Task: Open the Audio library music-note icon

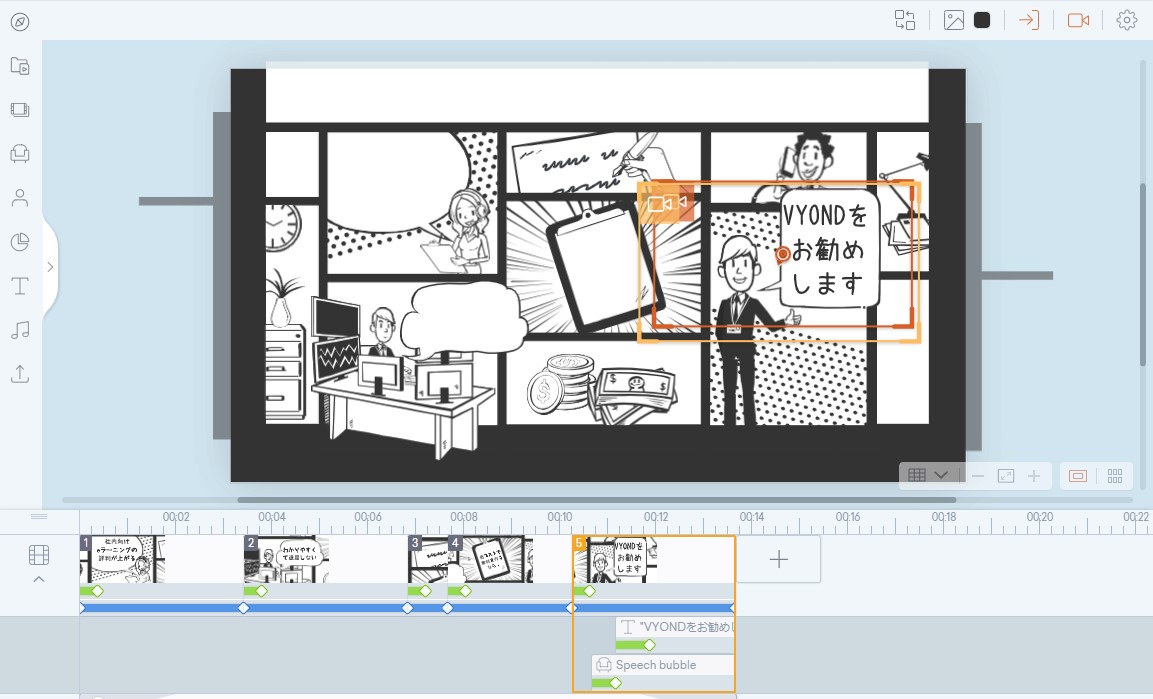Action: [20, 330]
